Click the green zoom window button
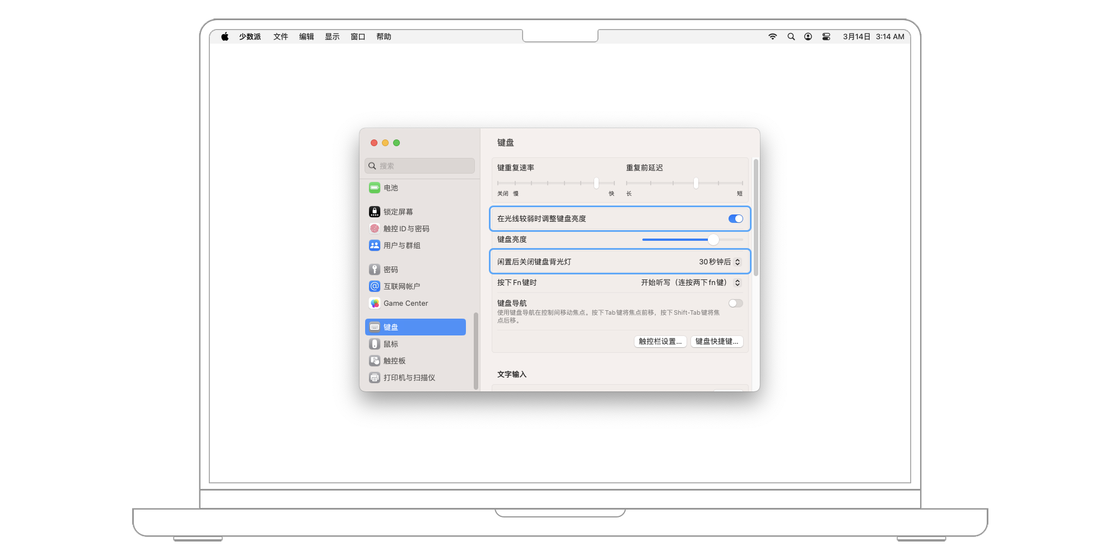Viewport: 1120px width, 560px height. (x=396, y=143)
